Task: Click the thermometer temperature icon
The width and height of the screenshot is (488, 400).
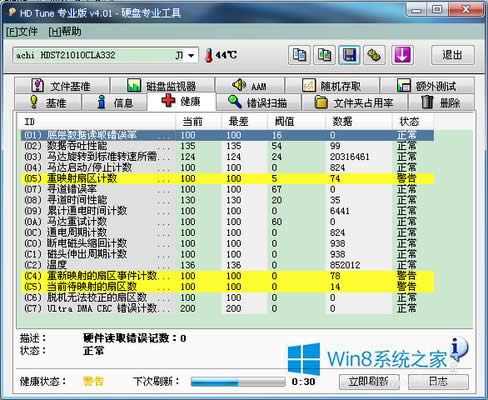Action: point(209,55)
